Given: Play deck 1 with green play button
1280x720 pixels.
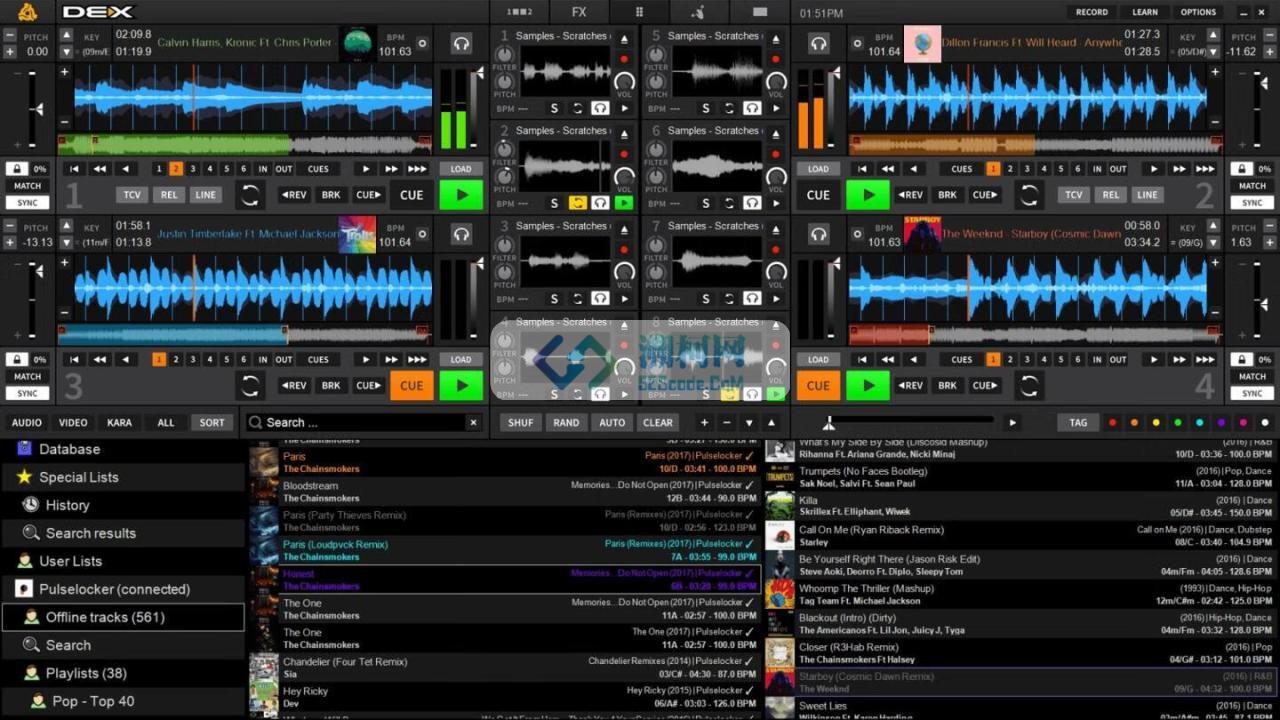Looking at the screenshot, I should coord(461,195).
